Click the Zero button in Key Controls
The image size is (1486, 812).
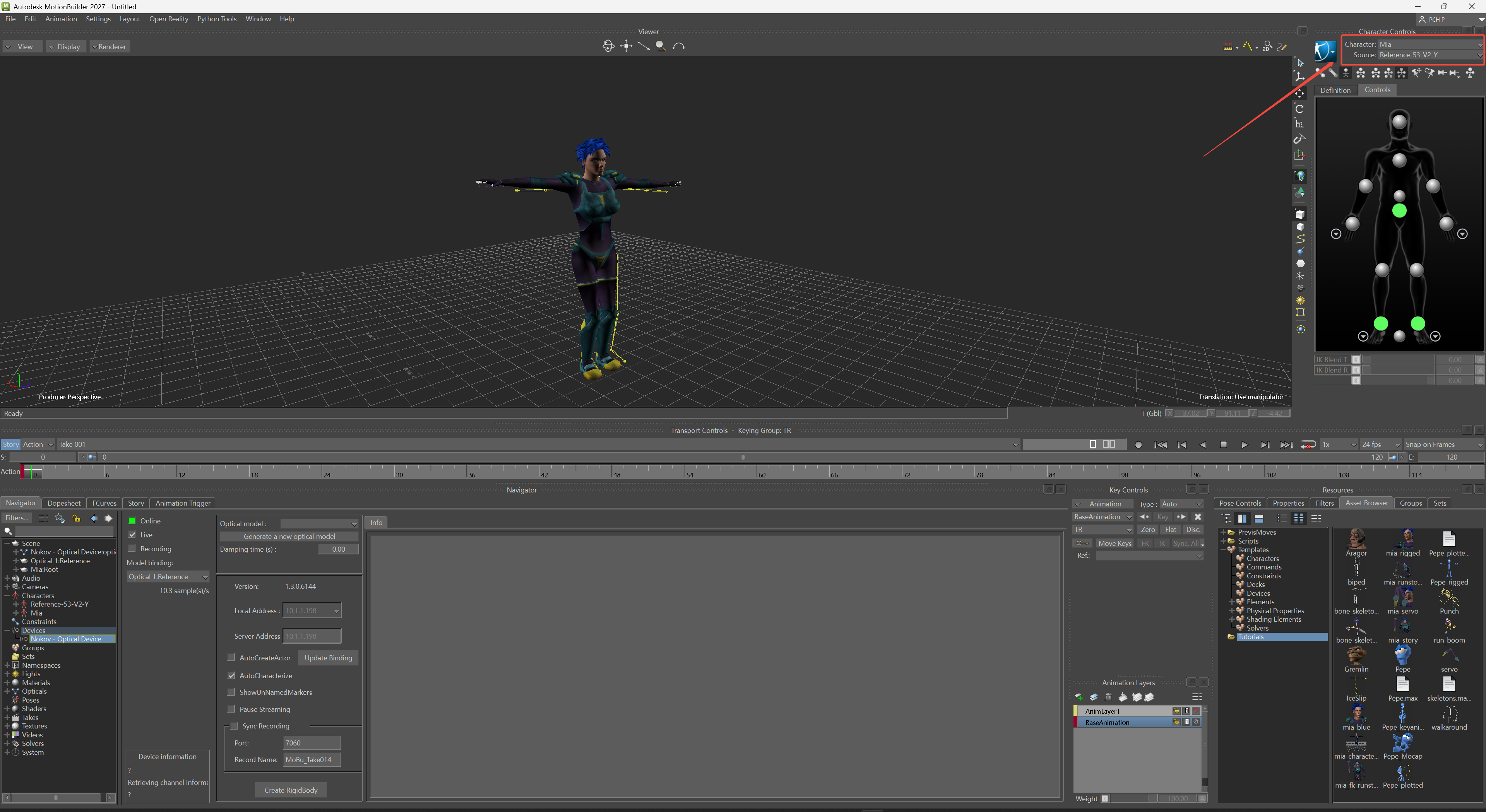tap(1148, 530)
